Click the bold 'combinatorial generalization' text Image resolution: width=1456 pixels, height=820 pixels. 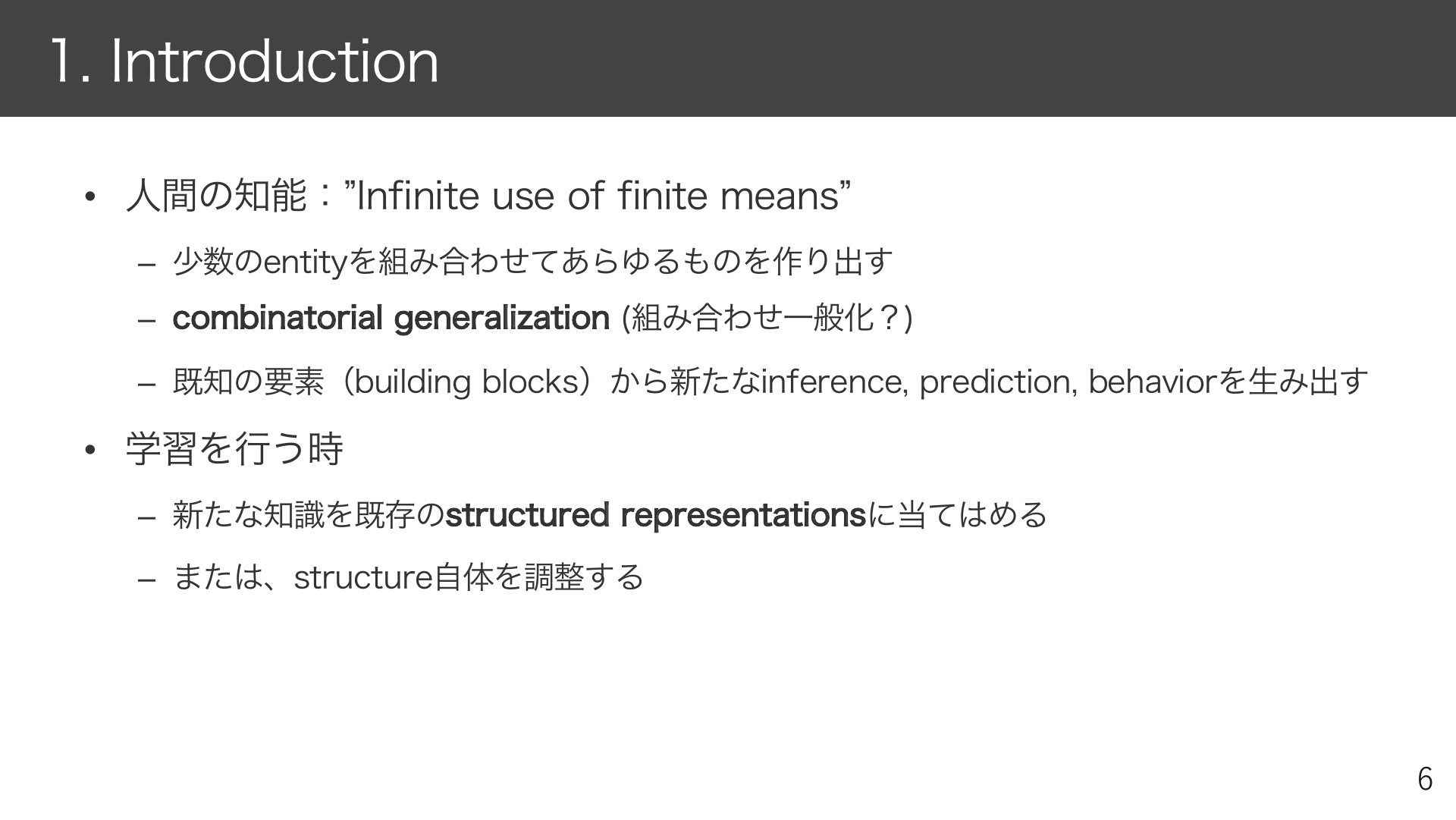coord(391,318)
